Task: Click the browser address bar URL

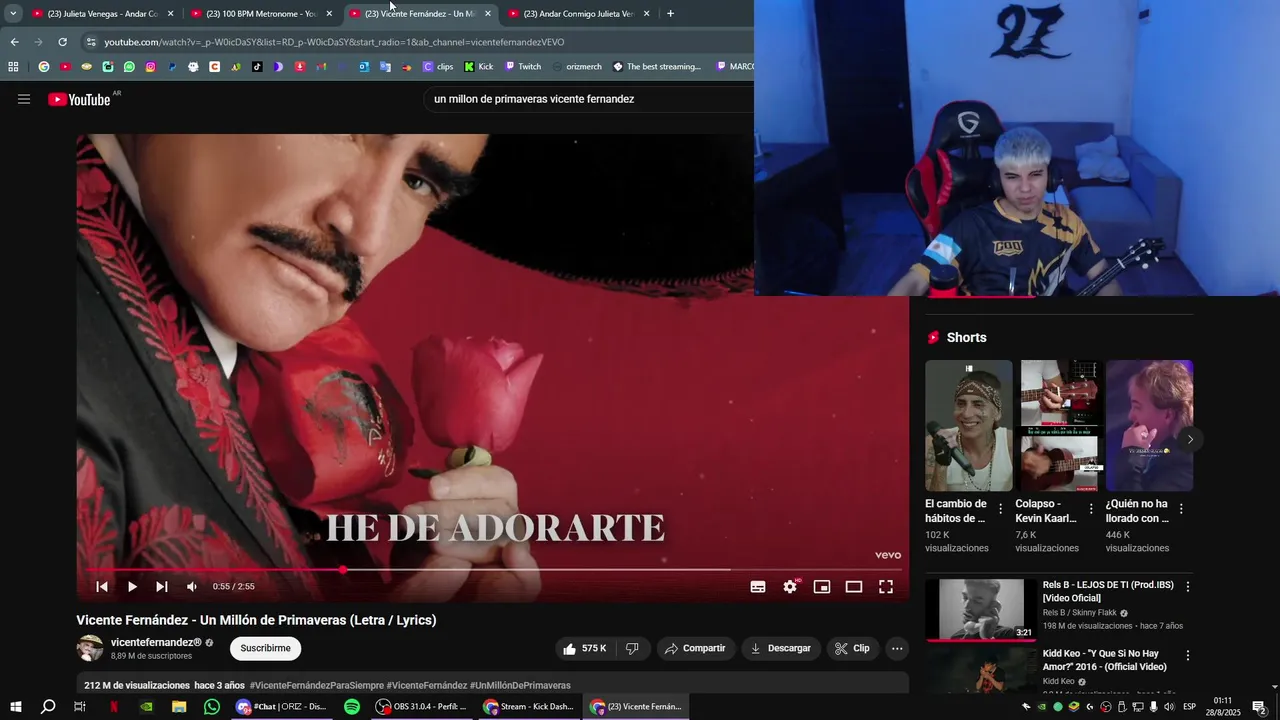Action: [334, 42]
